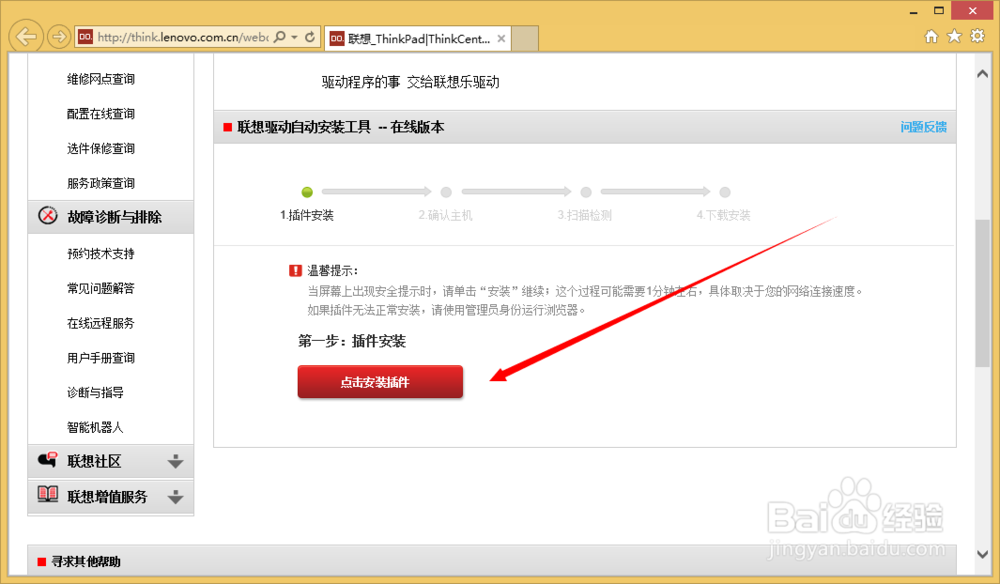Click the 4.下载安装 step label
The width and height of the screenshot is (1000, 584).
pos(724,215)
